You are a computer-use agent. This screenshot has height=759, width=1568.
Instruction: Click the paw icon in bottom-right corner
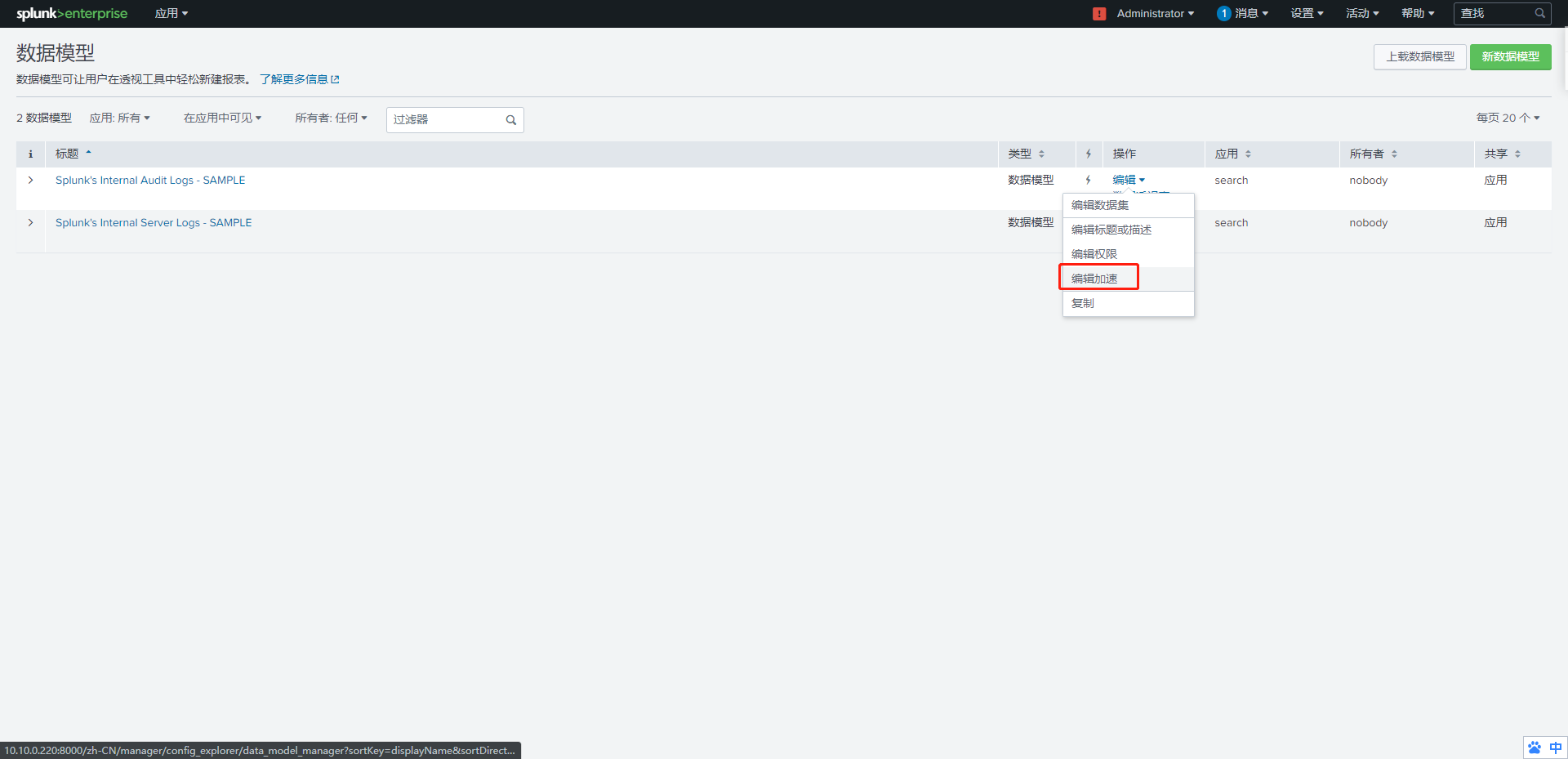coord(1535,748)
